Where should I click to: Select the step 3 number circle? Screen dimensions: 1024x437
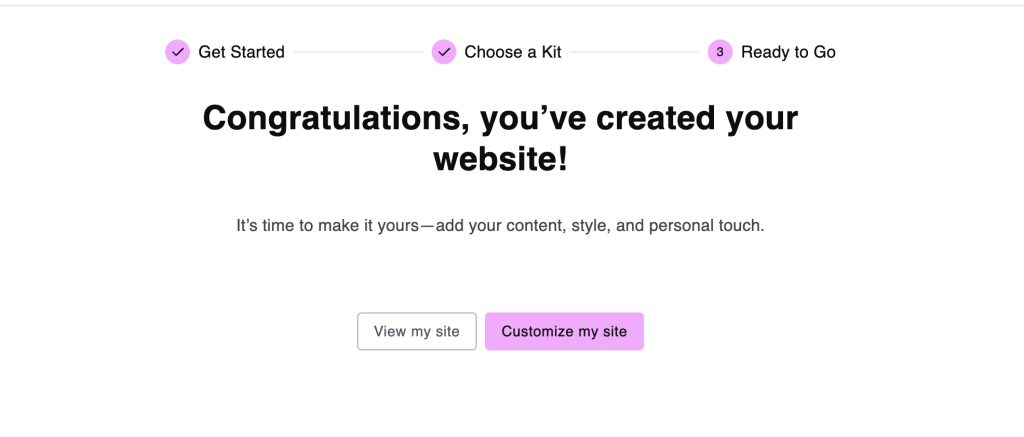720,52
